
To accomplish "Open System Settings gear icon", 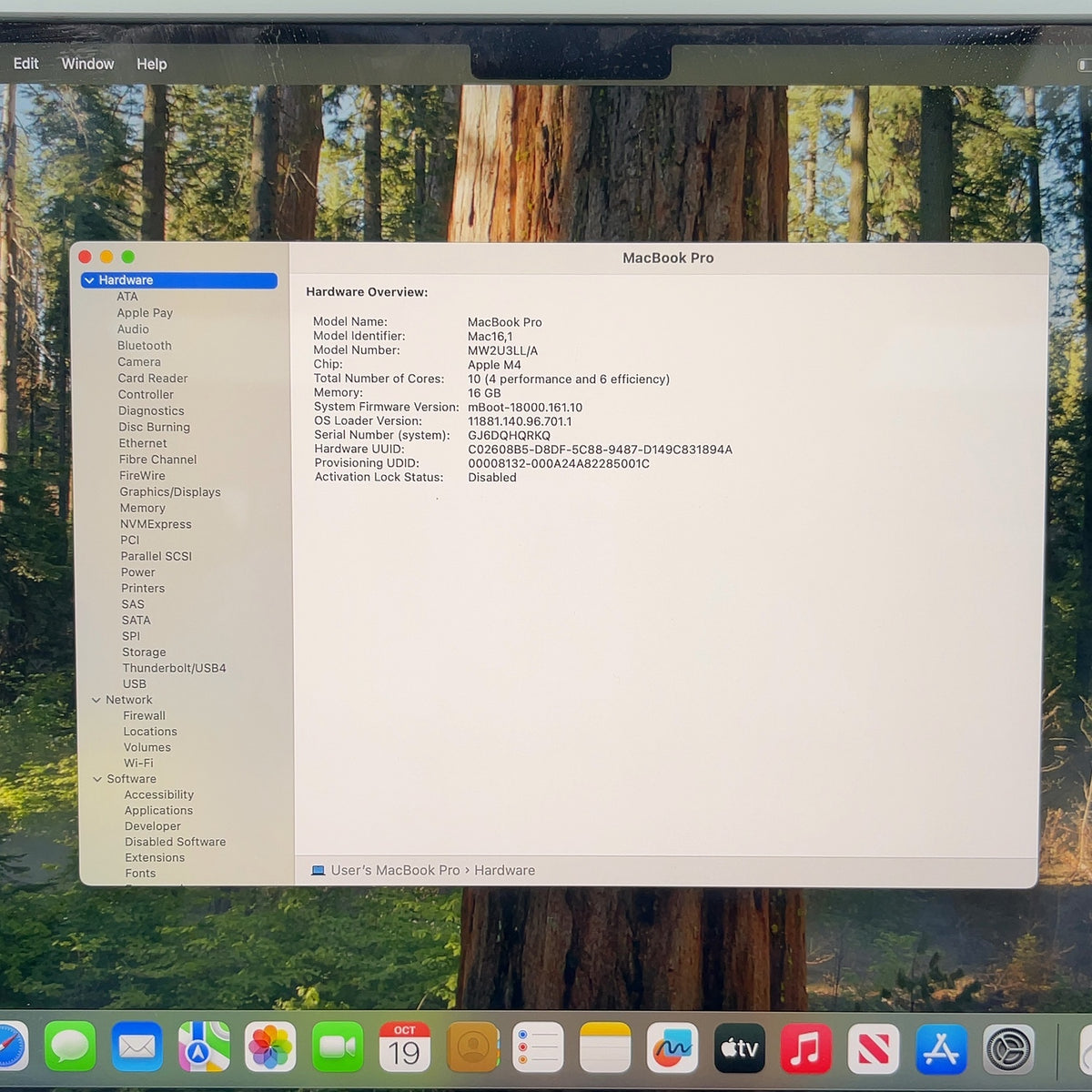I will (x=1008, y=1049).
